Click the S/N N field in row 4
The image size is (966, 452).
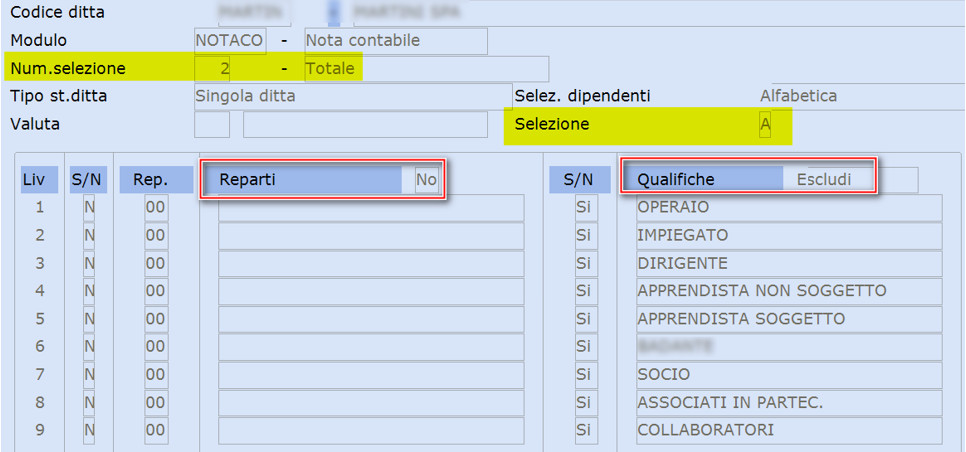(x=89, y=291)
